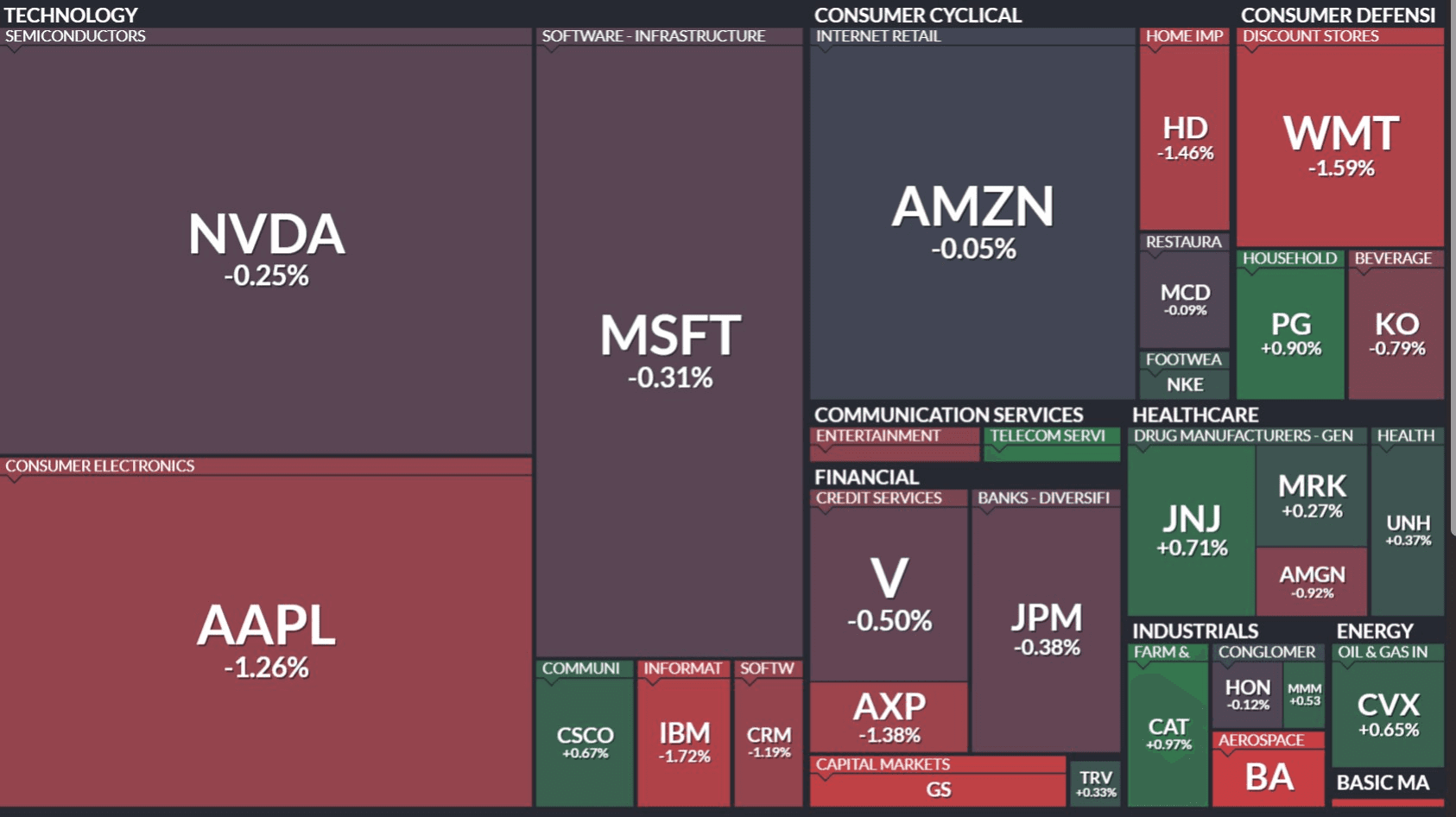The image size is (1456, 817).
Task: Open the Communication Services sector title
Action: [948, 415]
